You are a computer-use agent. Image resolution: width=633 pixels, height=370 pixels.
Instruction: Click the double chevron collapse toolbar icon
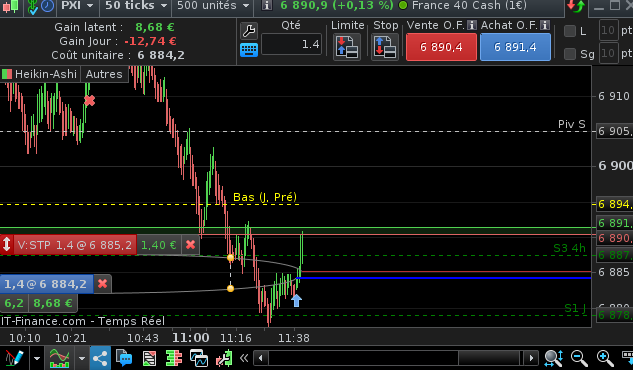(x=244, y=358)
